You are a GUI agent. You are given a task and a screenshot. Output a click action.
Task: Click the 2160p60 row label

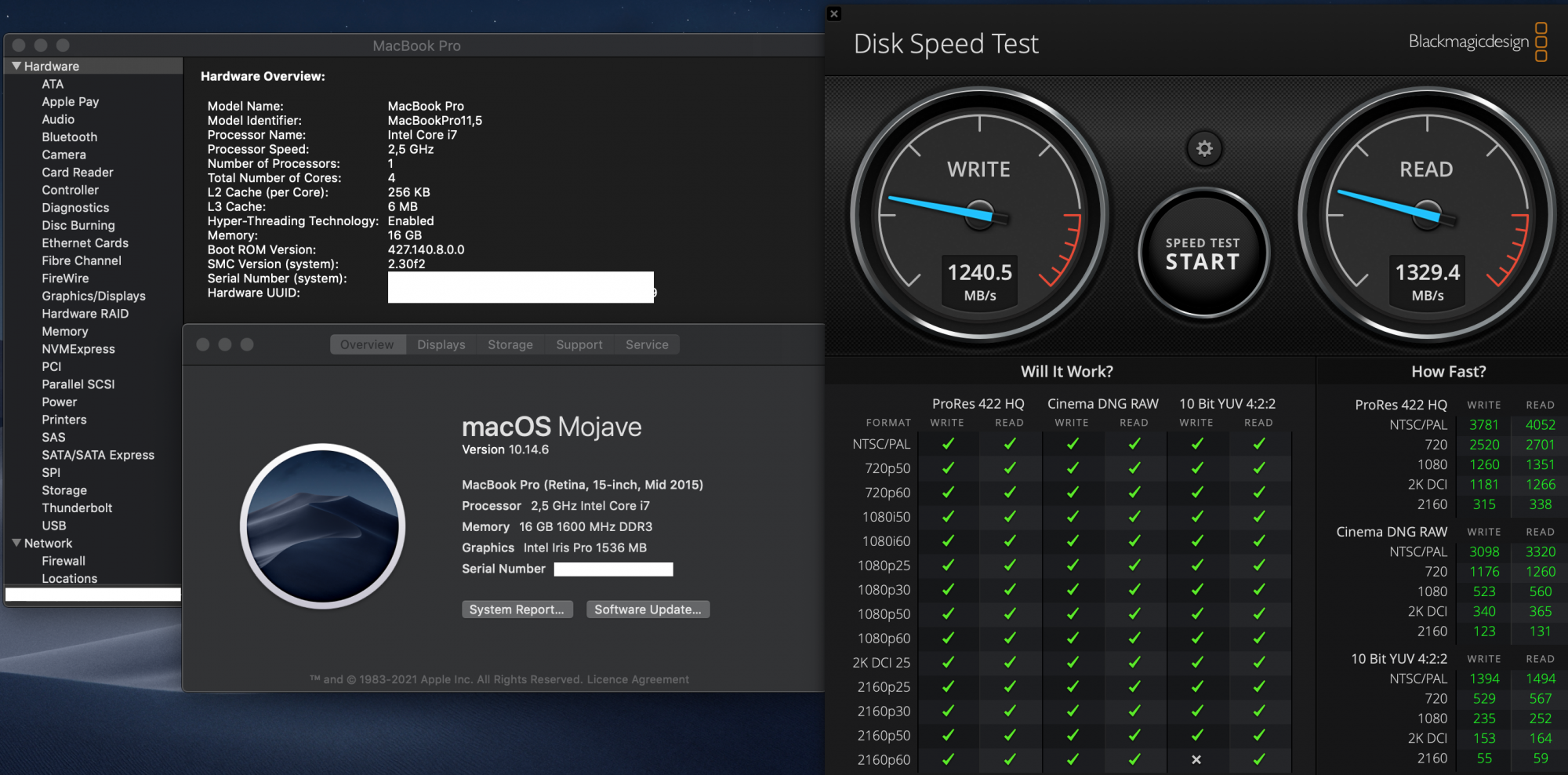884,759
